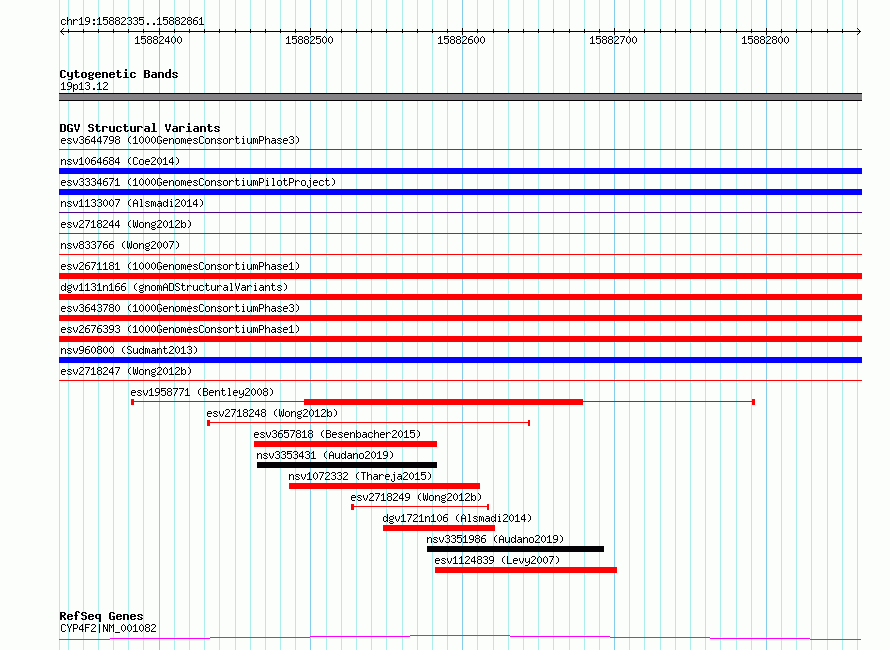Click the RefSeq Genes track title
Screen dimensions: 890x650
(101, 617)
